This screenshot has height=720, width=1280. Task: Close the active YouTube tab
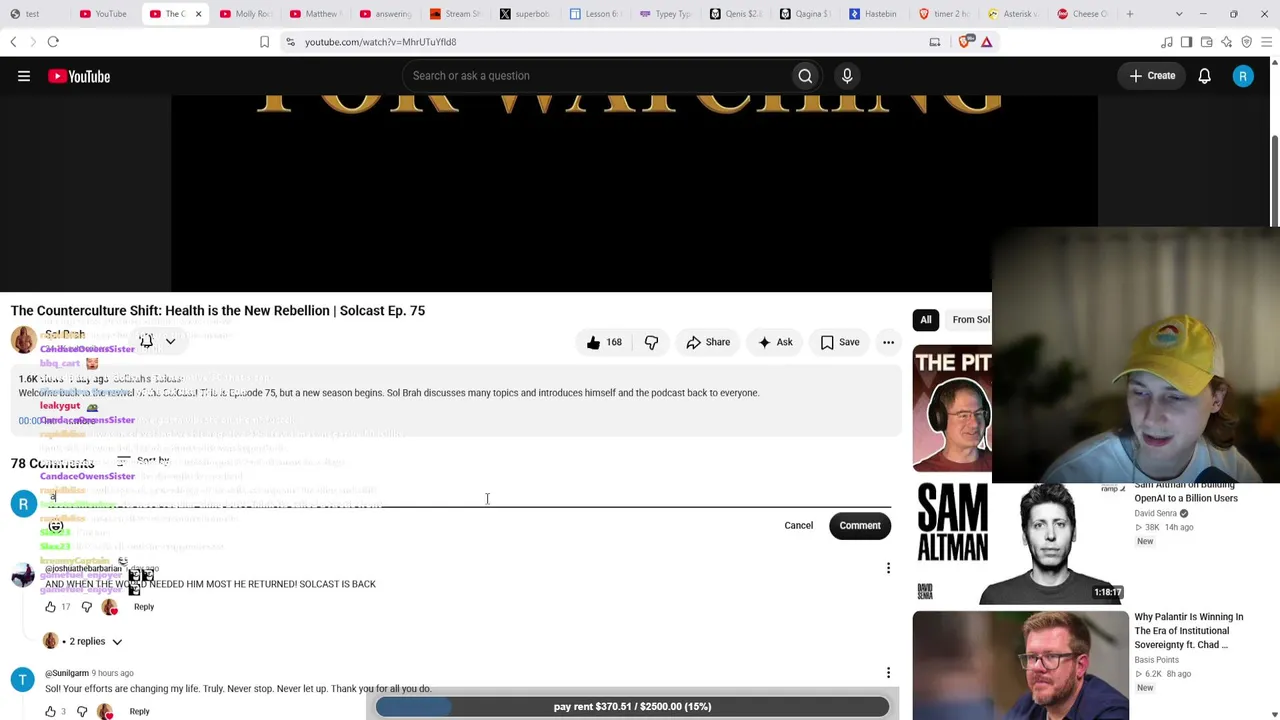[198, 14]
